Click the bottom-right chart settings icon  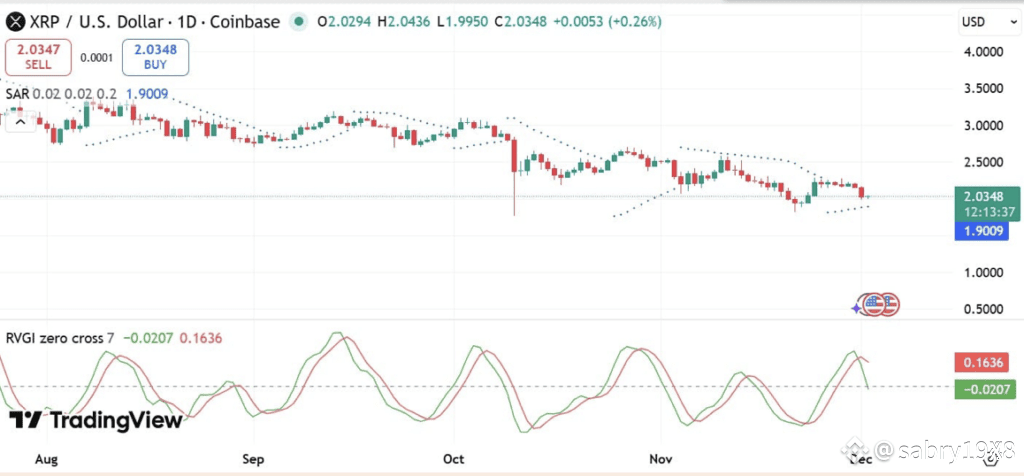[x=991, y=459]
